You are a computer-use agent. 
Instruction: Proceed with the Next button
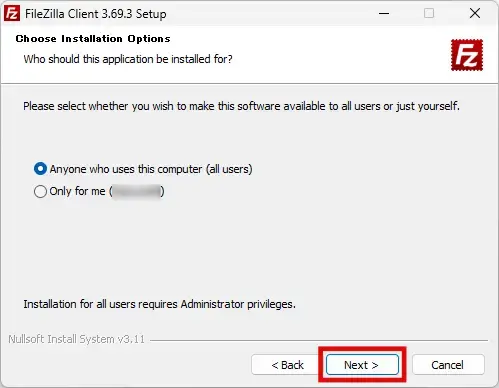tap(362, 365)
